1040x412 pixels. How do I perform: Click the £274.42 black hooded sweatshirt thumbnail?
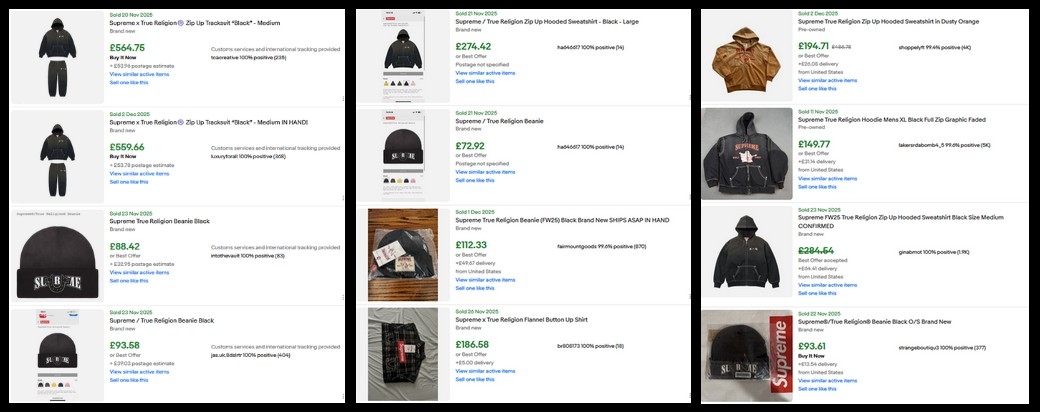coord(402,52)
